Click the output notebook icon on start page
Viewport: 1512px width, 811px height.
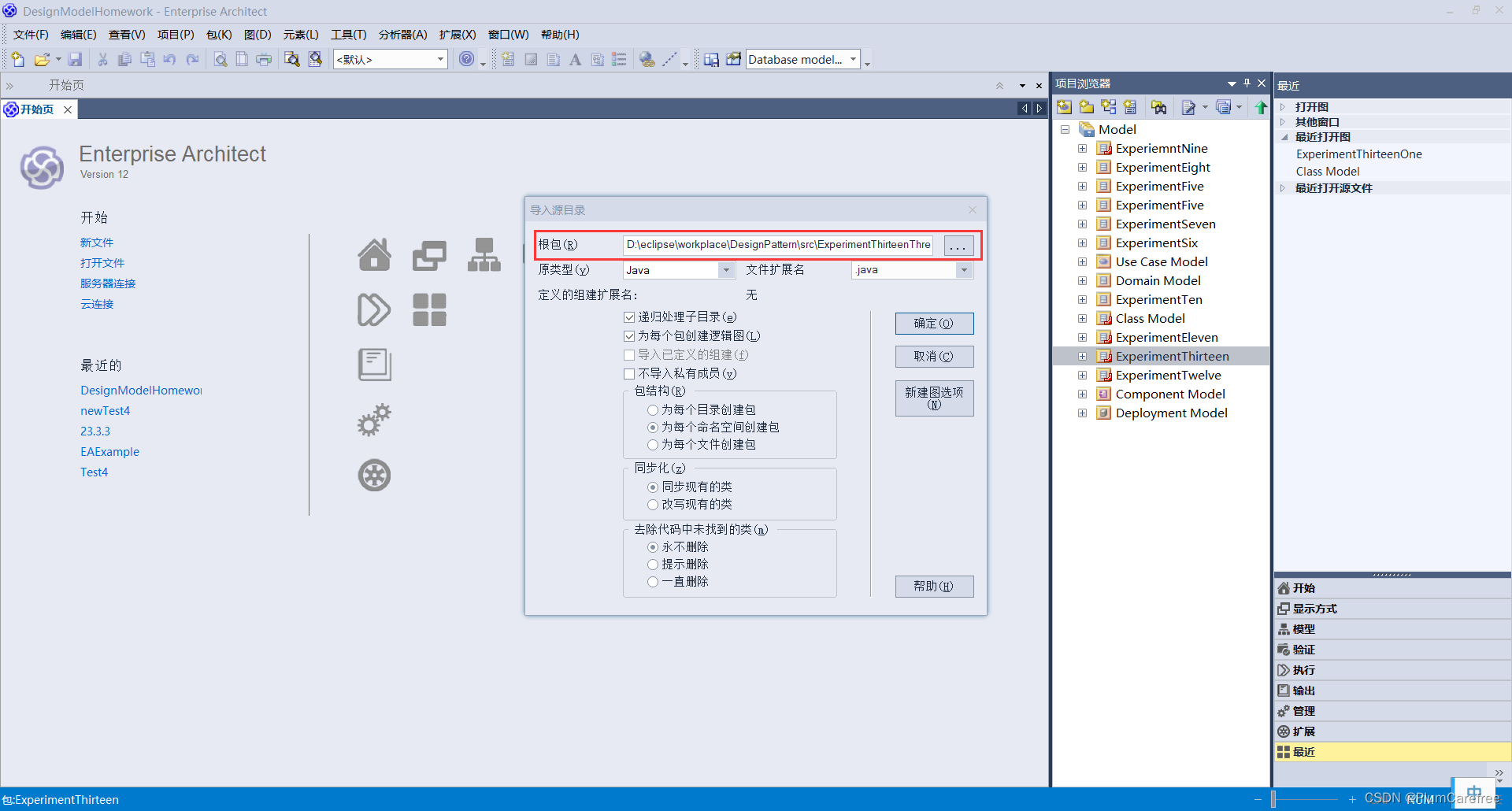tap(374, 365)
